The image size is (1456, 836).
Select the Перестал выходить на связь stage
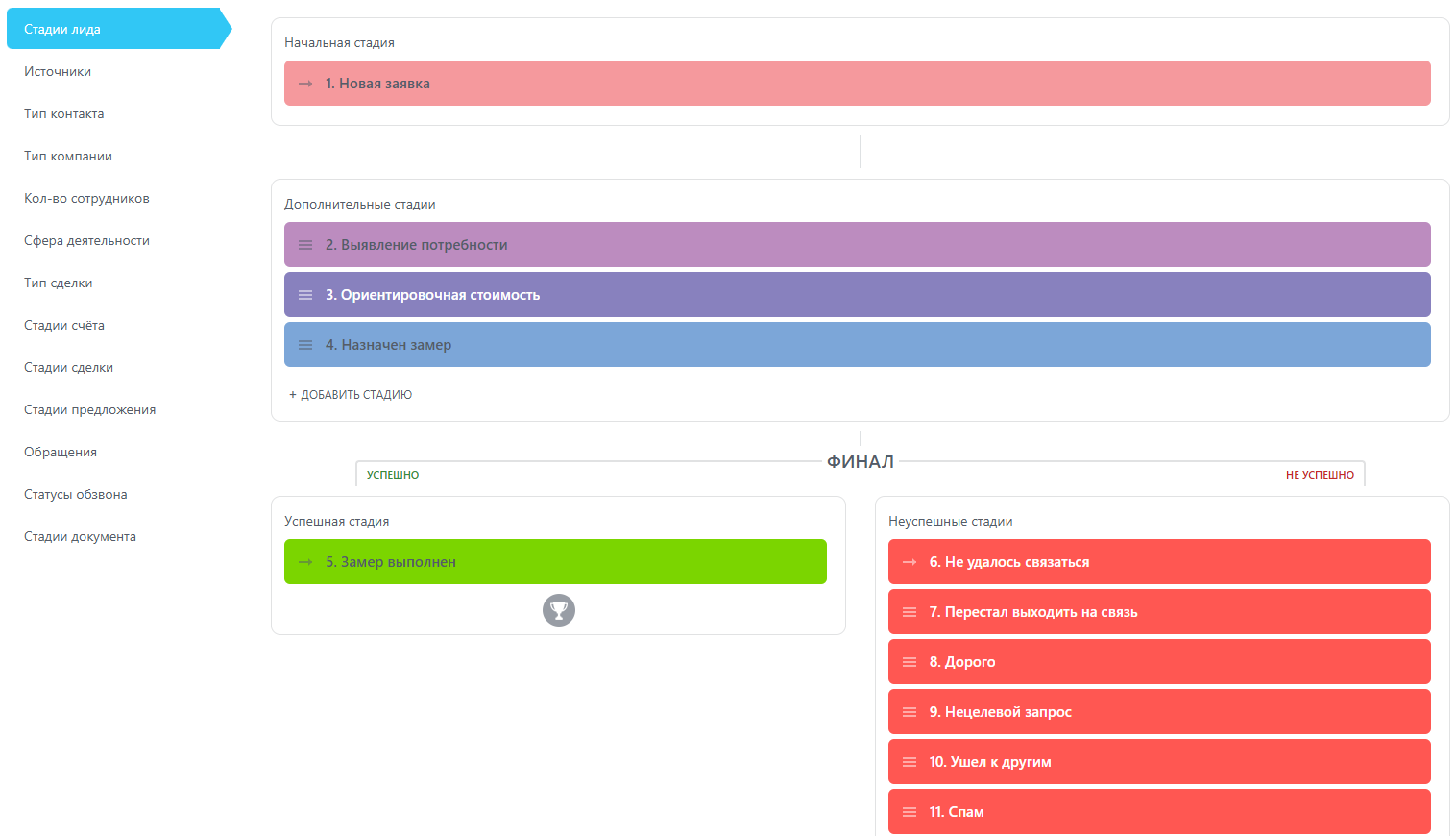1159,612
